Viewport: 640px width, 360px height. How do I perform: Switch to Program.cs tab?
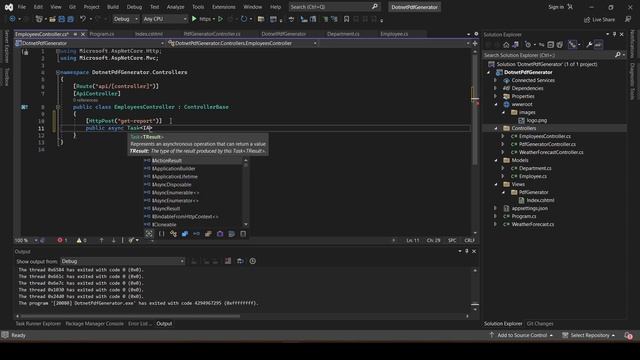tap(102, 34)
